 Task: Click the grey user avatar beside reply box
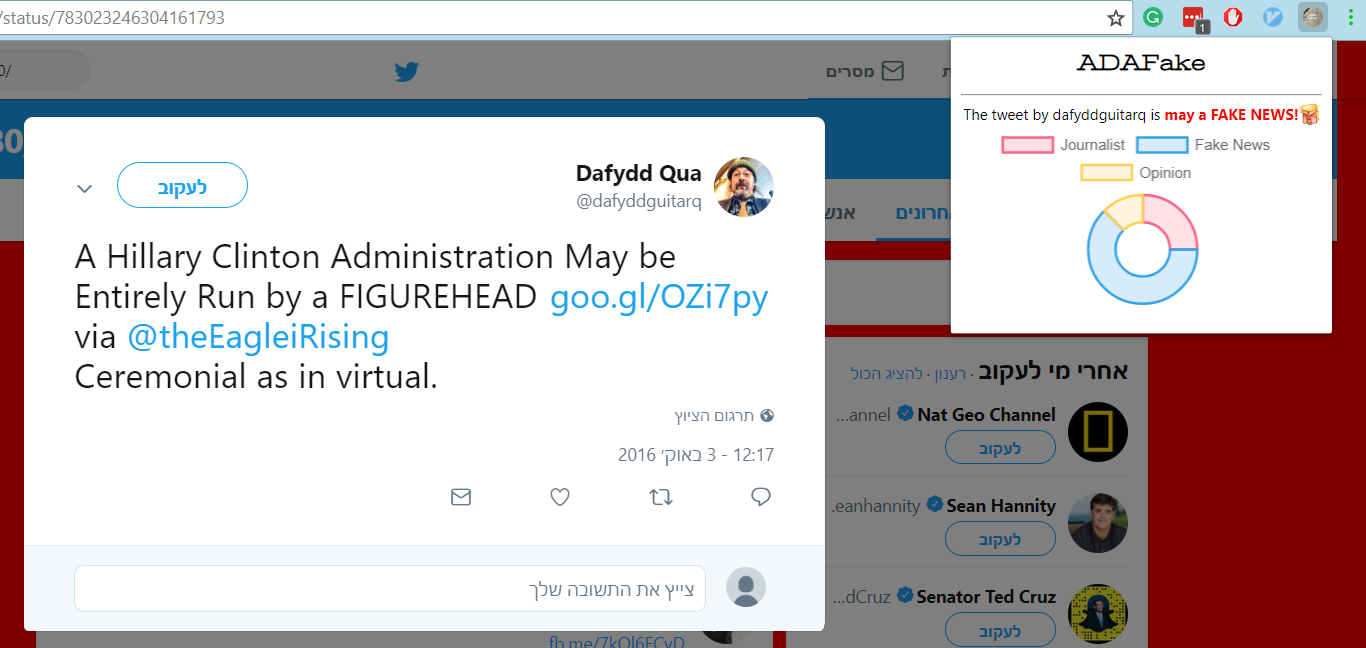click(x=746, y=587)
